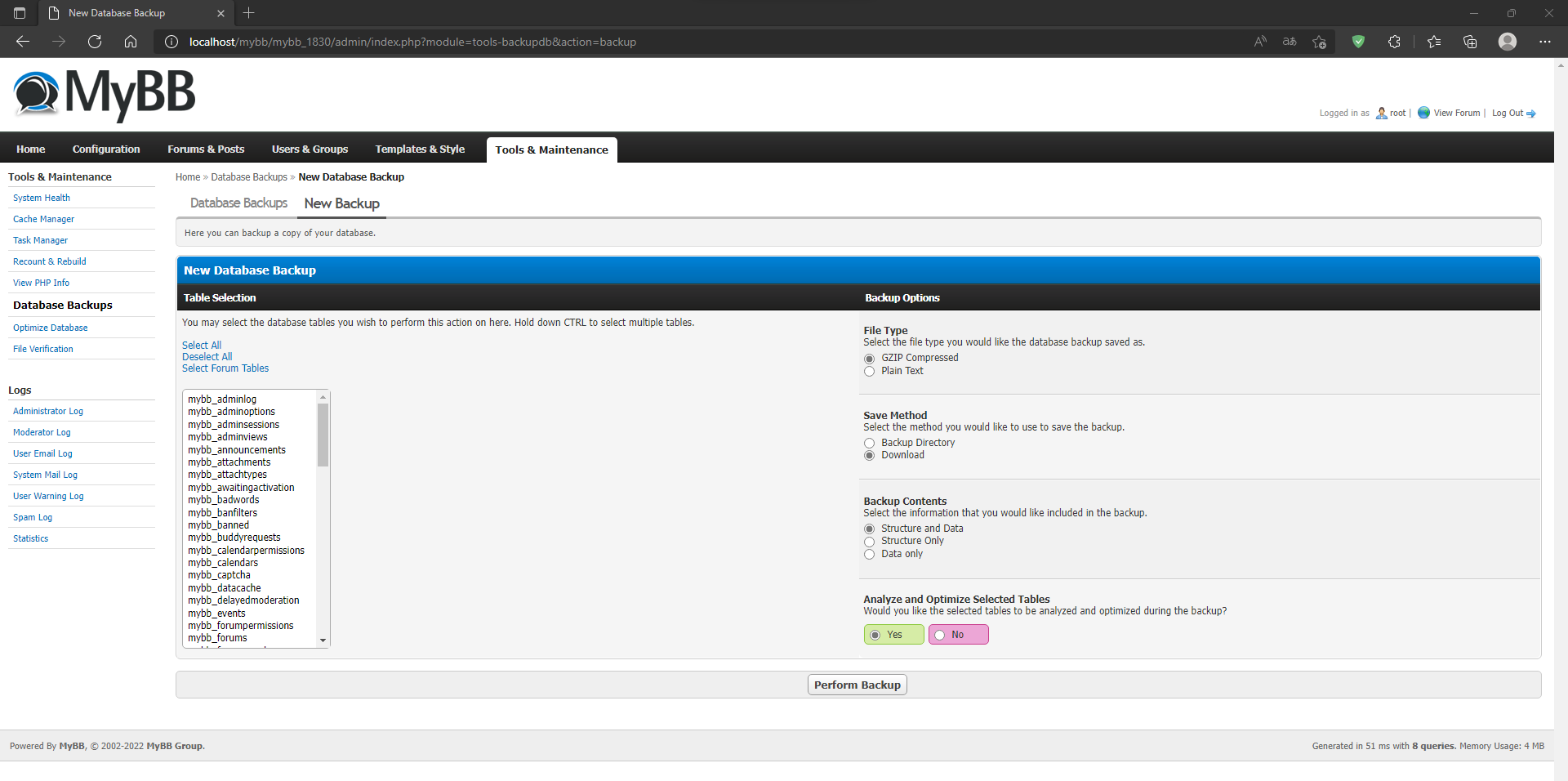
Task: Open the Templates & Style menu
Action: point(420,149)
